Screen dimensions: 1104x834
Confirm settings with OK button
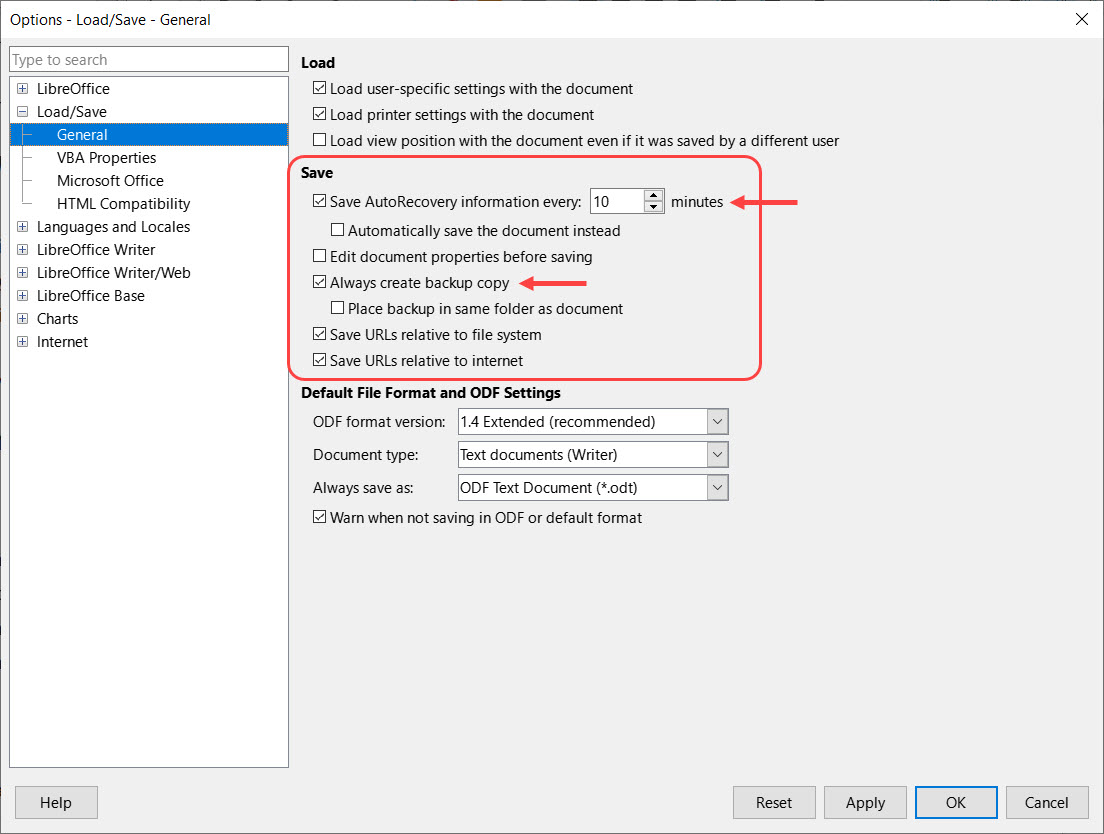pyautogui.click(x=956, y=802)
